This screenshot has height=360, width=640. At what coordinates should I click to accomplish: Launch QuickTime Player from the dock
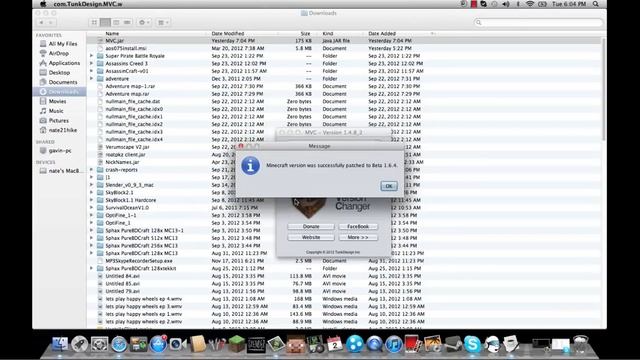374,344
